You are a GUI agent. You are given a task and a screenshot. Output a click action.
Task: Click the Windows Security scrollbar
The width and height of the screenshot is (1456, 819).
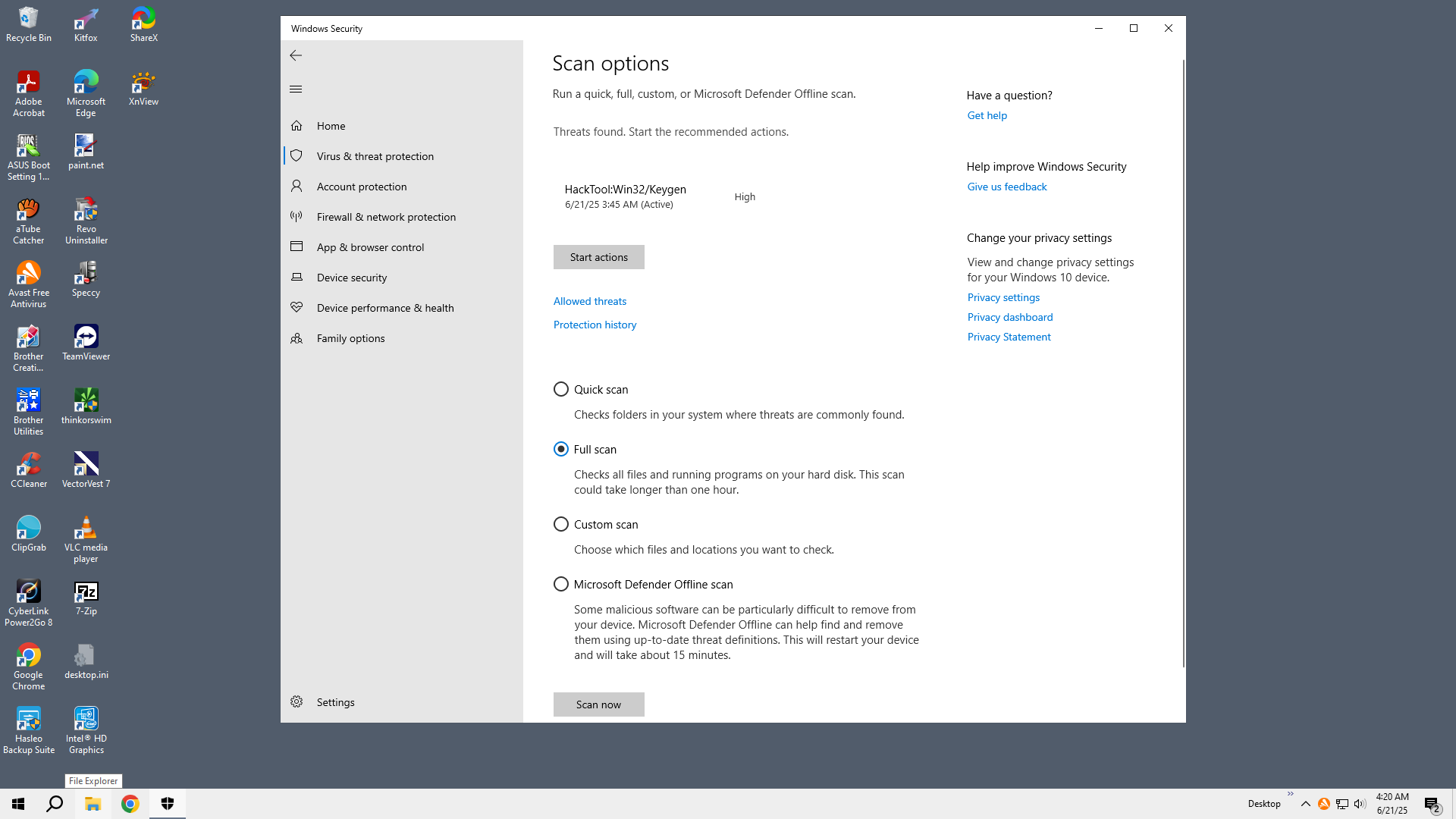tap(1183, 364)
